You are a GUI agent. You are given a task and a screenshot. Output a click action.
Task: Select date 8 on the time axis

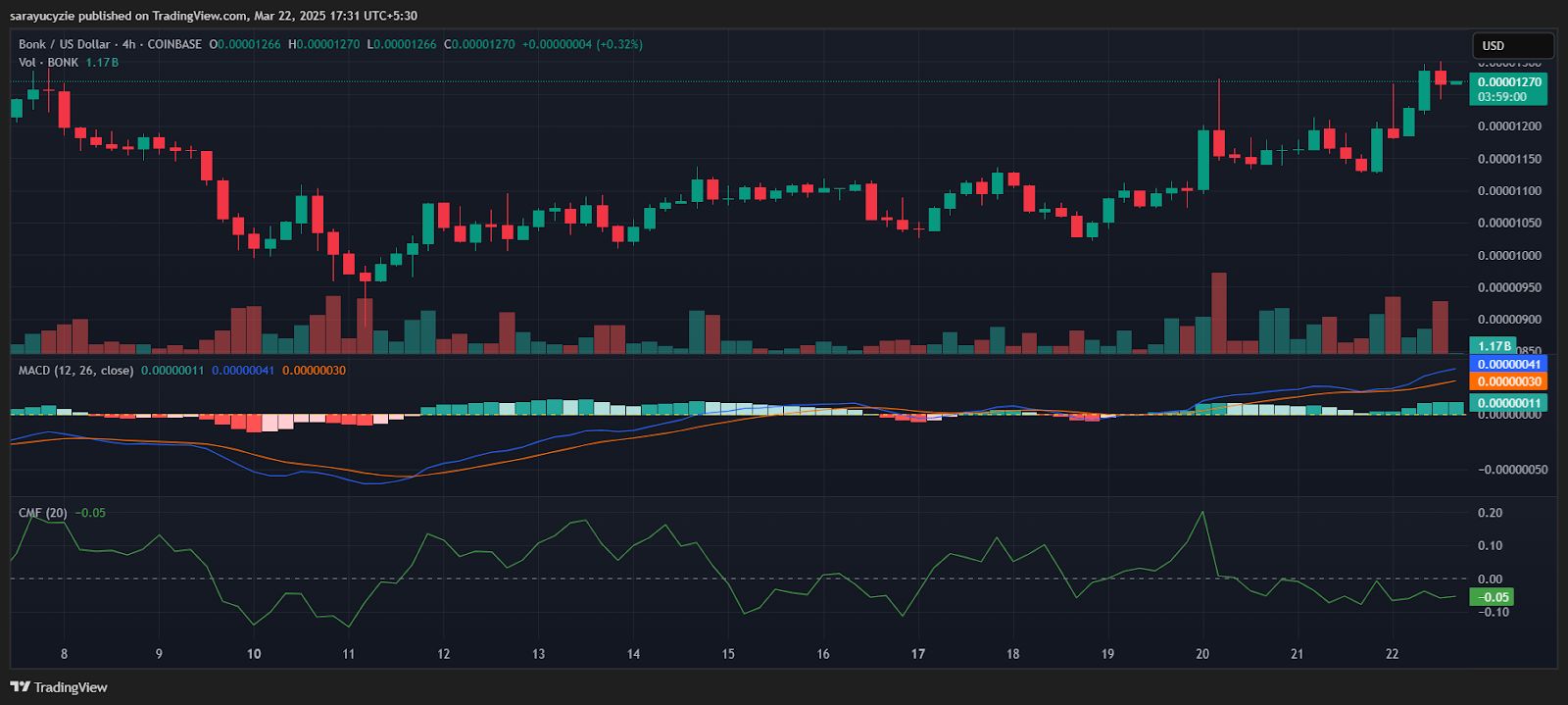pyautogui.click(x=65, y=654)
